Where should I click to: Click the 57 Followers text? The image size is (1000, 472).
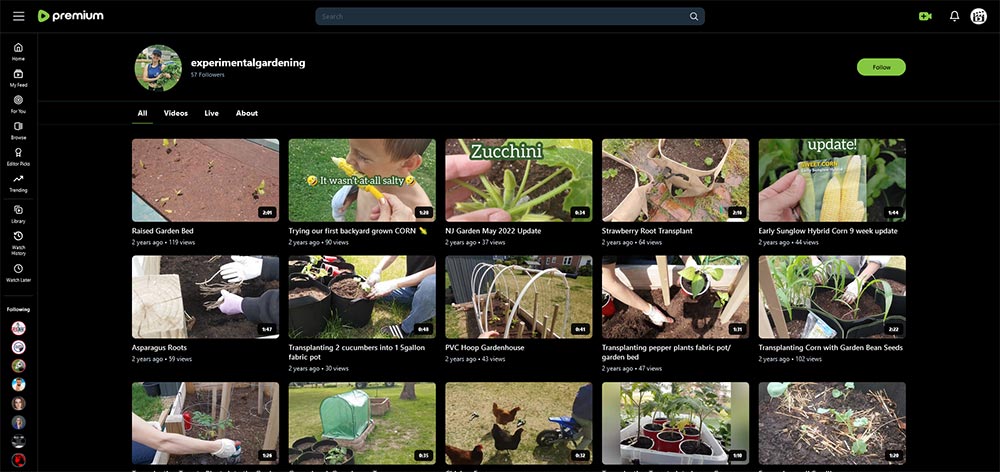pos(207,75)
